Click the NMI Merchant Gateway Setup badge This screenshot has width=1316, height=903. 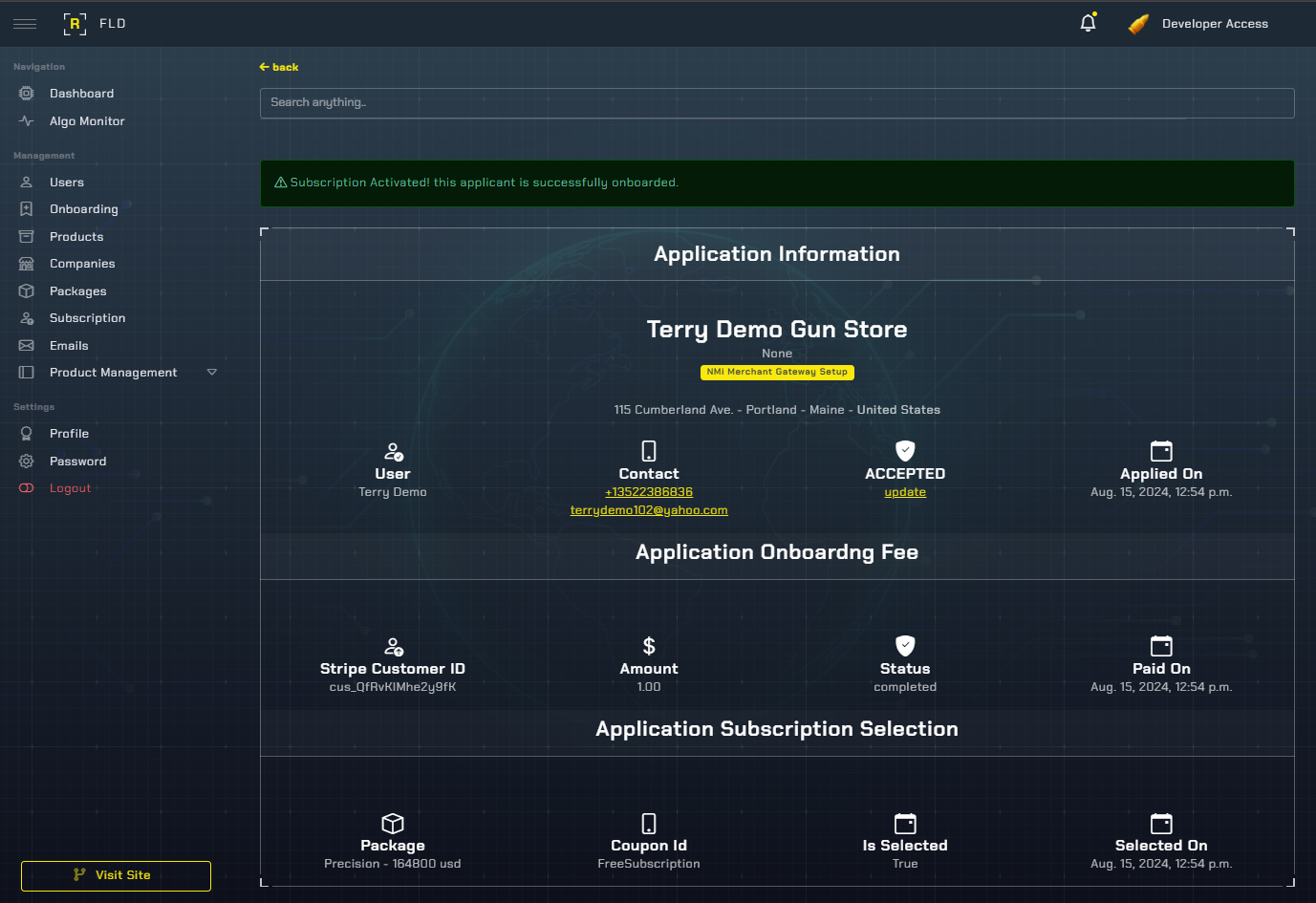coord(777,372)
